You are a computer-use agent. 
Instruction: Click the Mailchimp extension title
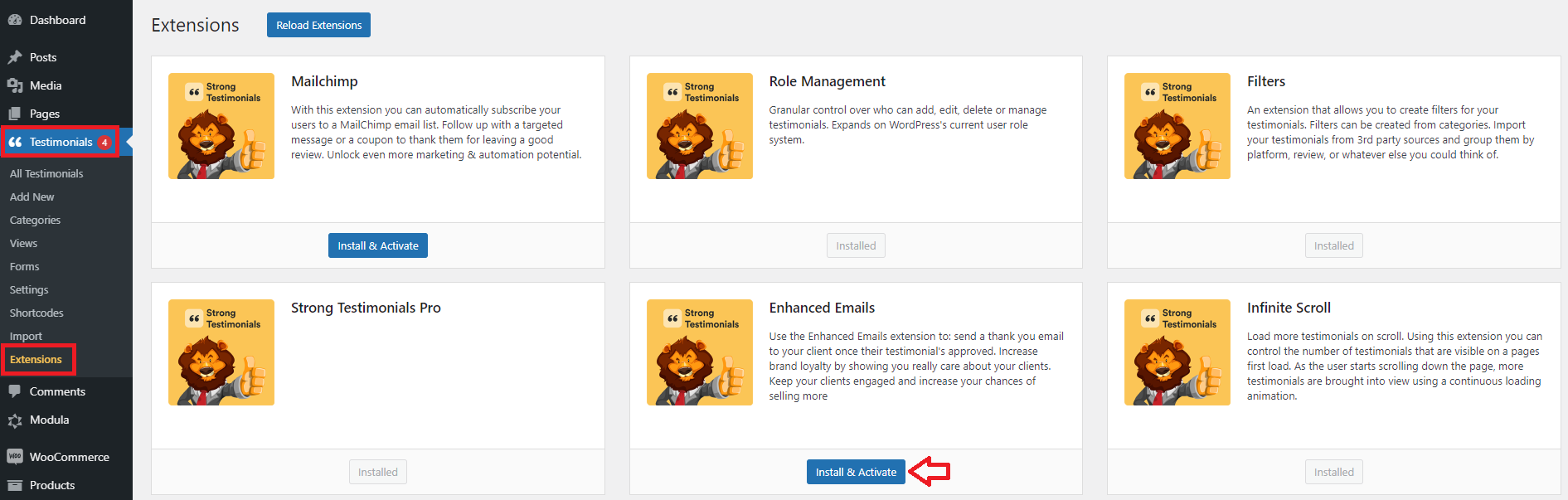[324, 81]
